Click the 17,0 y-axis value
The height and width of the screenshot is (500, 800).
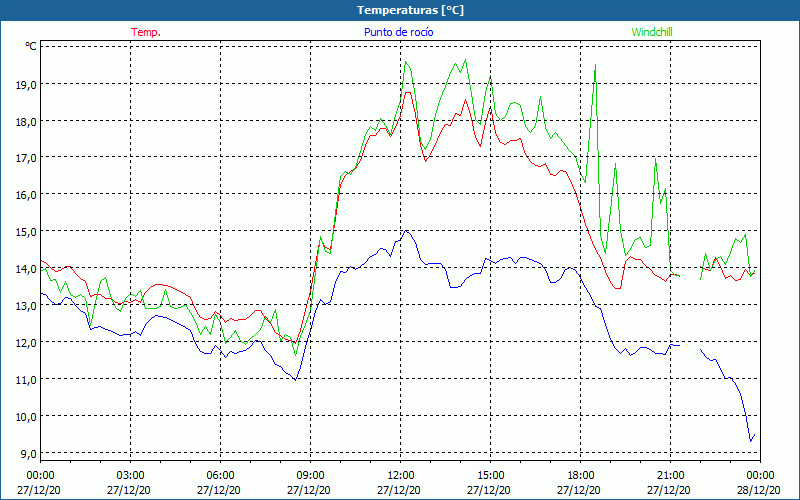pyautogui.click(x=27, y=158)
